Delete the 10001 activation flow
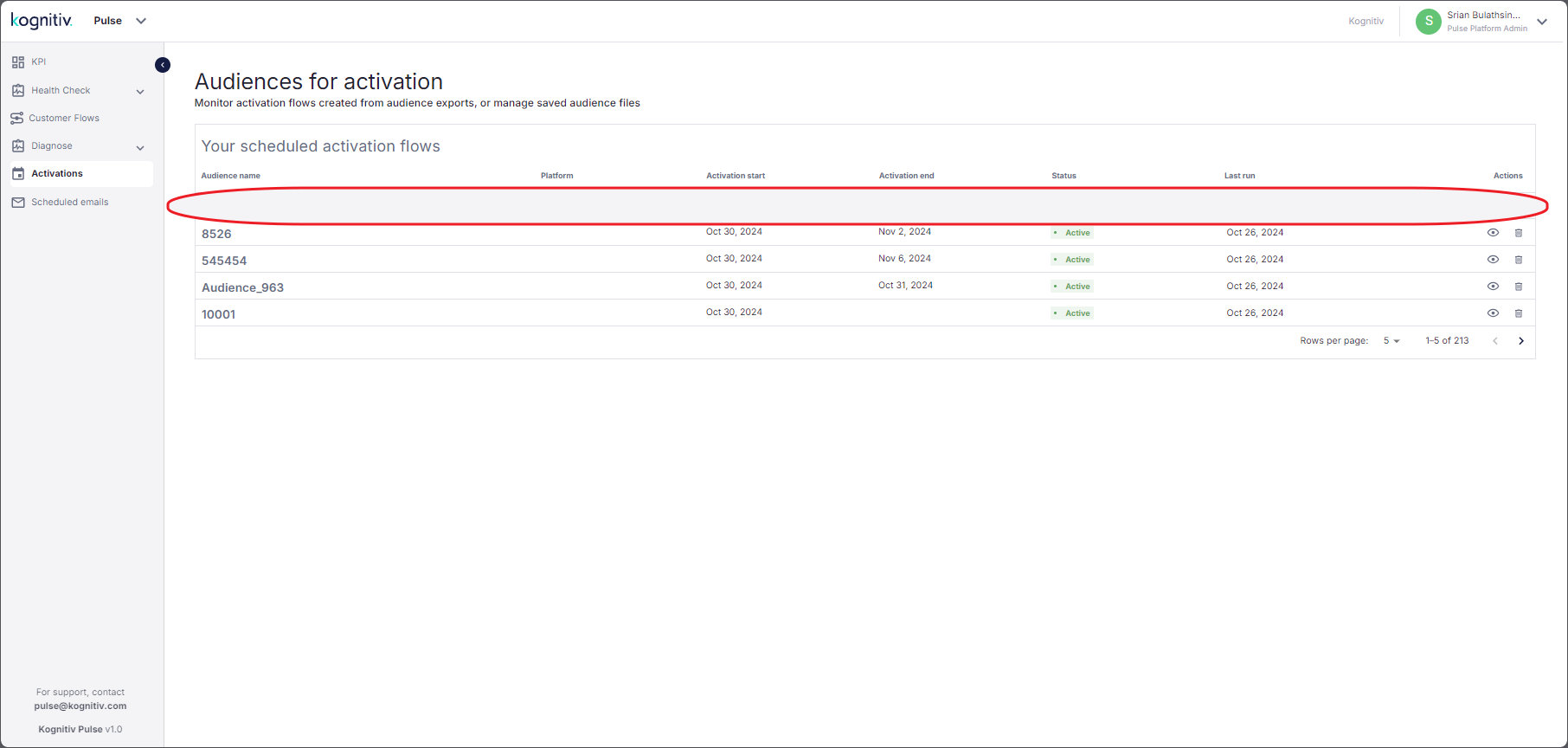The width and height of the screenshot is (1568, 748). 1519,313
